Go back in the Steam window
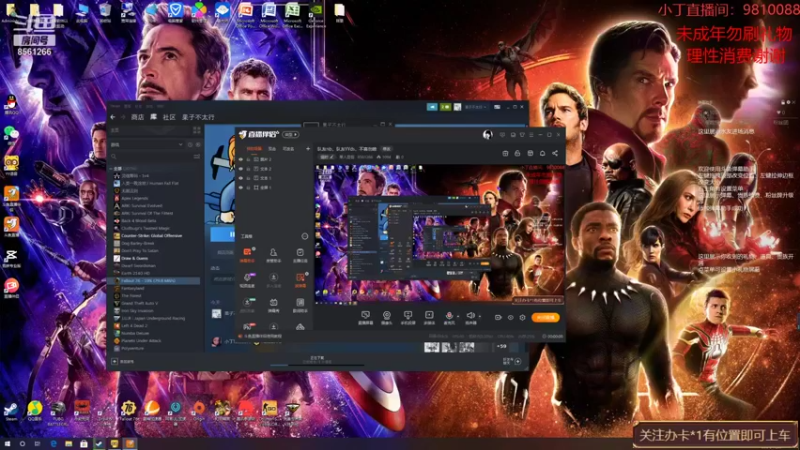Screen dimensions: 800x450 tap(113, 117)
